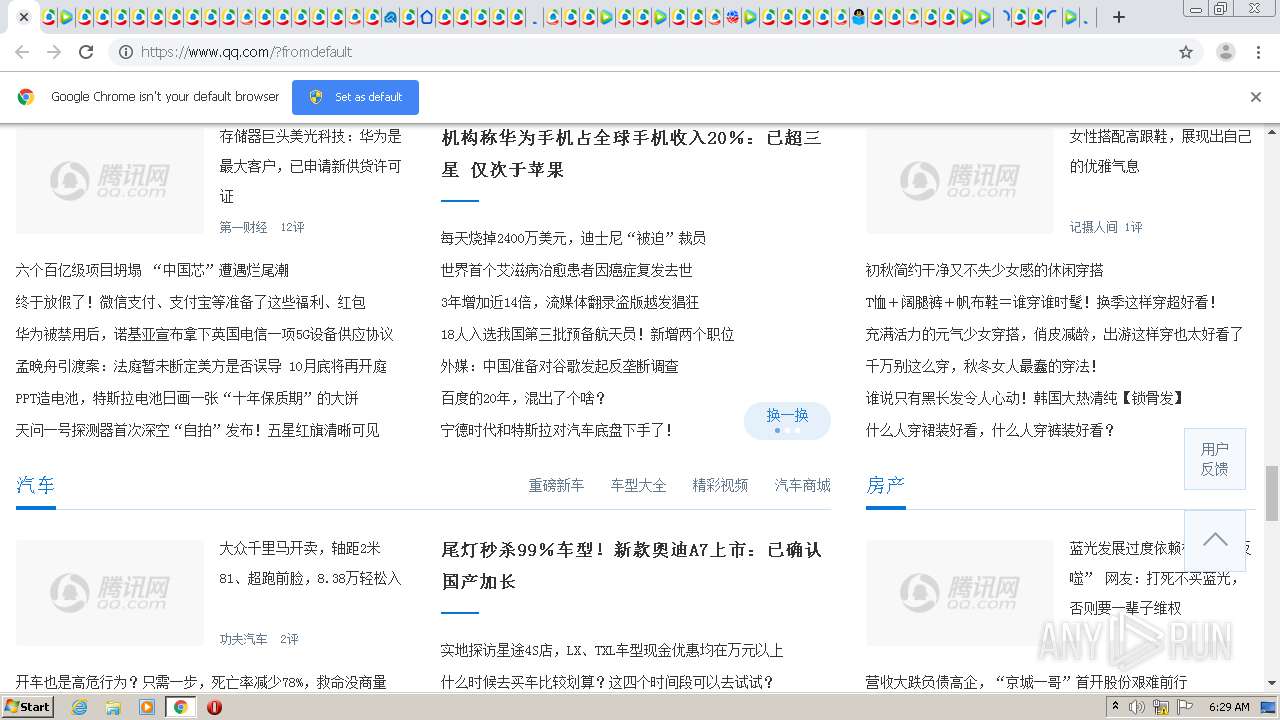Open the Tesla PPT battery article

[187, 398]
